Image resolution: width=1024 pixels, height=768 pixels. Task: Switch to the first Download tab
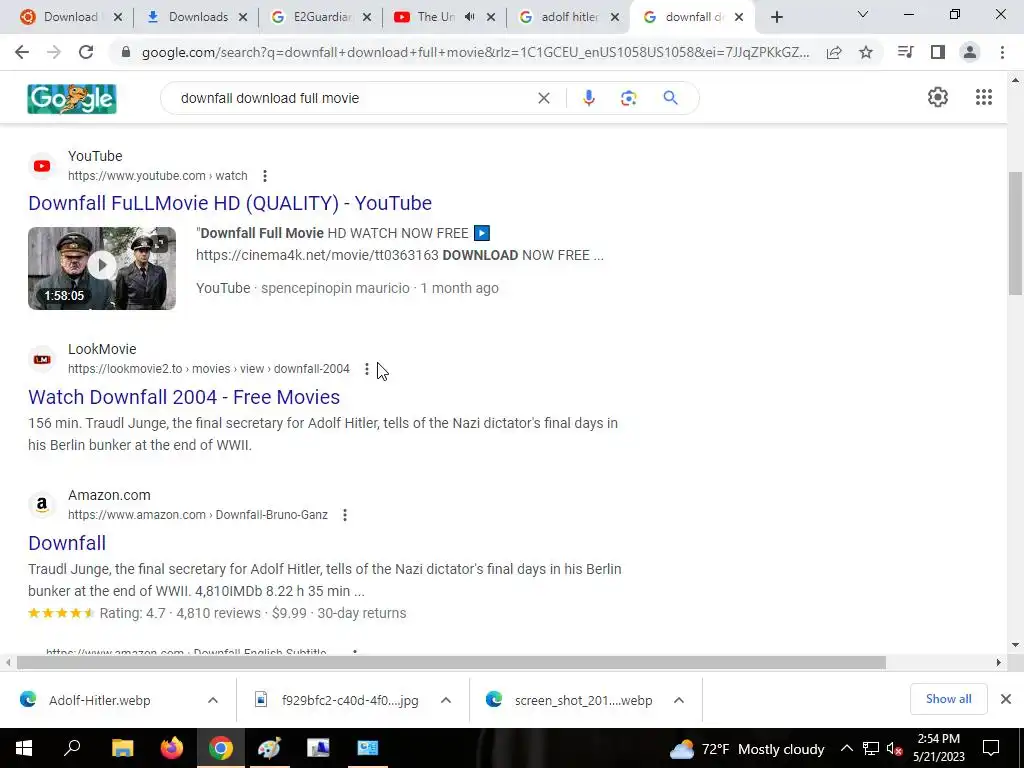pyautogui.click(x=70, y=17)
